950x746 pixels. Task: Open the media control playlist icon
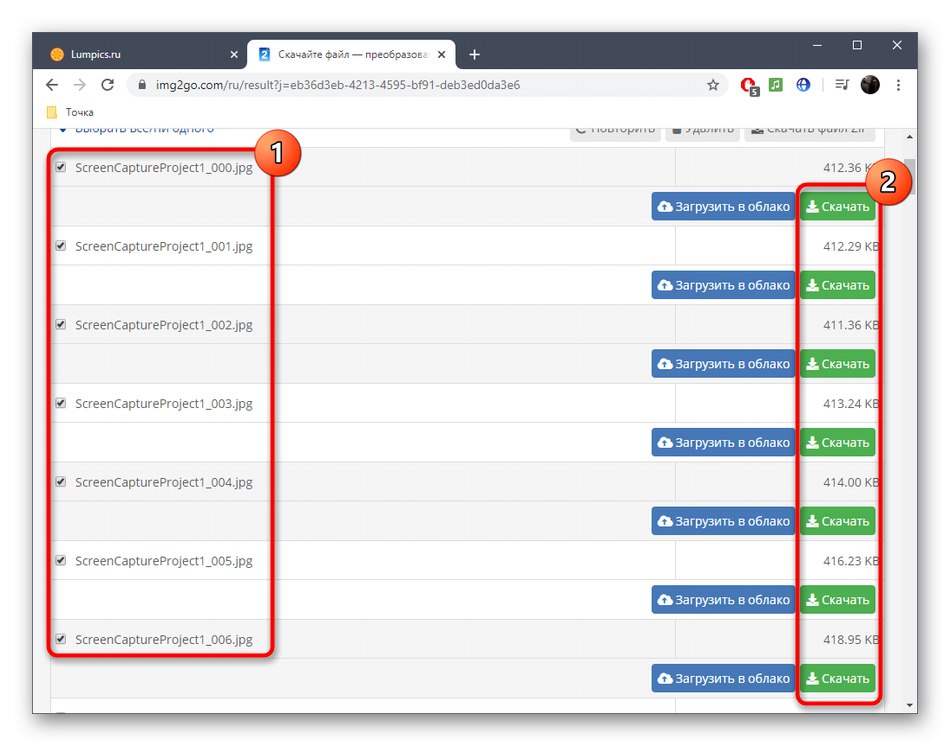click(x=842, y=85)
